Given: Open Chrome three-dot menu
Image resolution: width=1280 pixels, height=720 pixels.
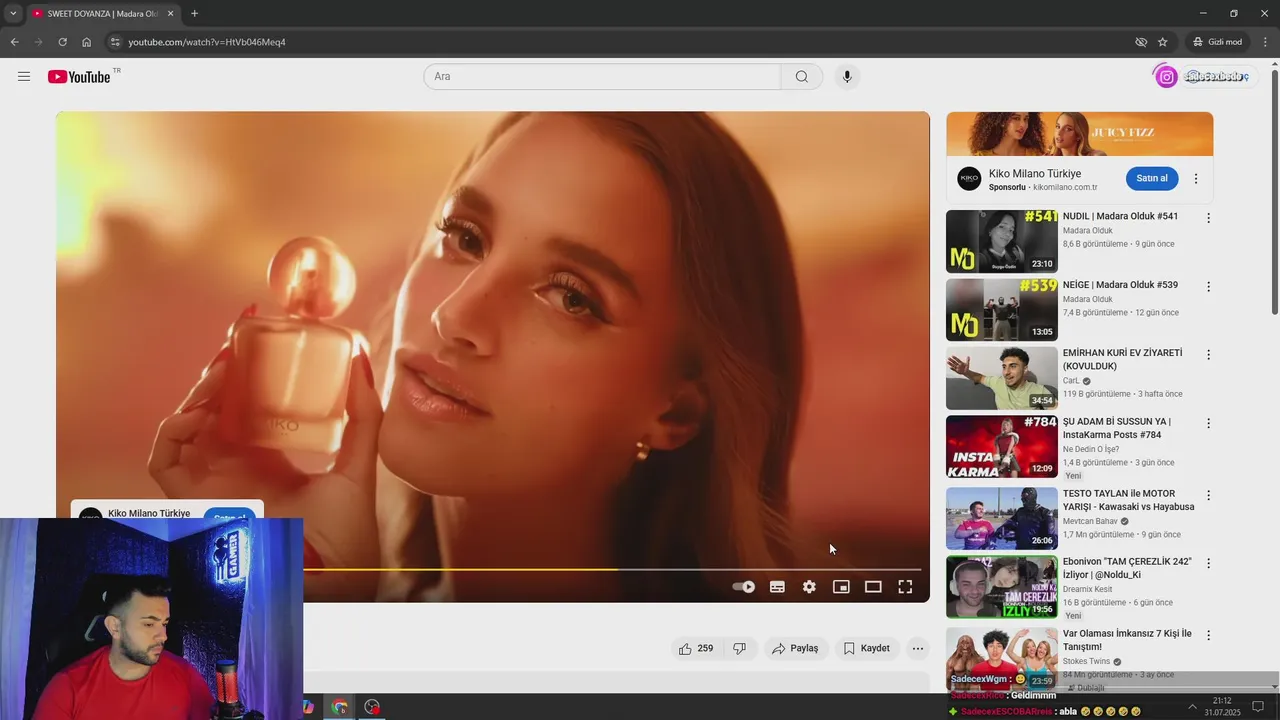Looking at the screenshot, I should pyautogui.click(x=1266, y=42).
